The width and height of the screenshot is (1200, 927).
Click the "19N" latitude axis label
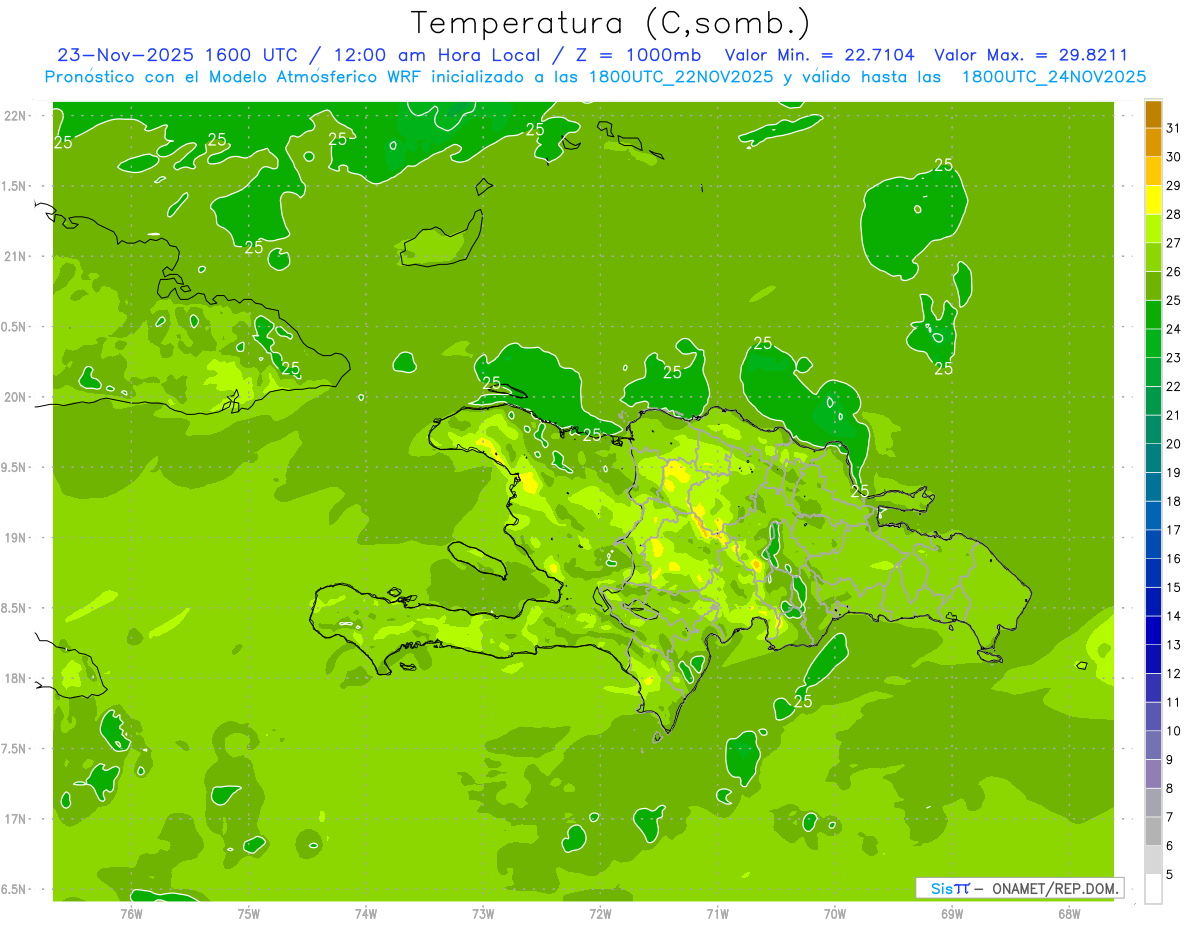tap(16, 538)
